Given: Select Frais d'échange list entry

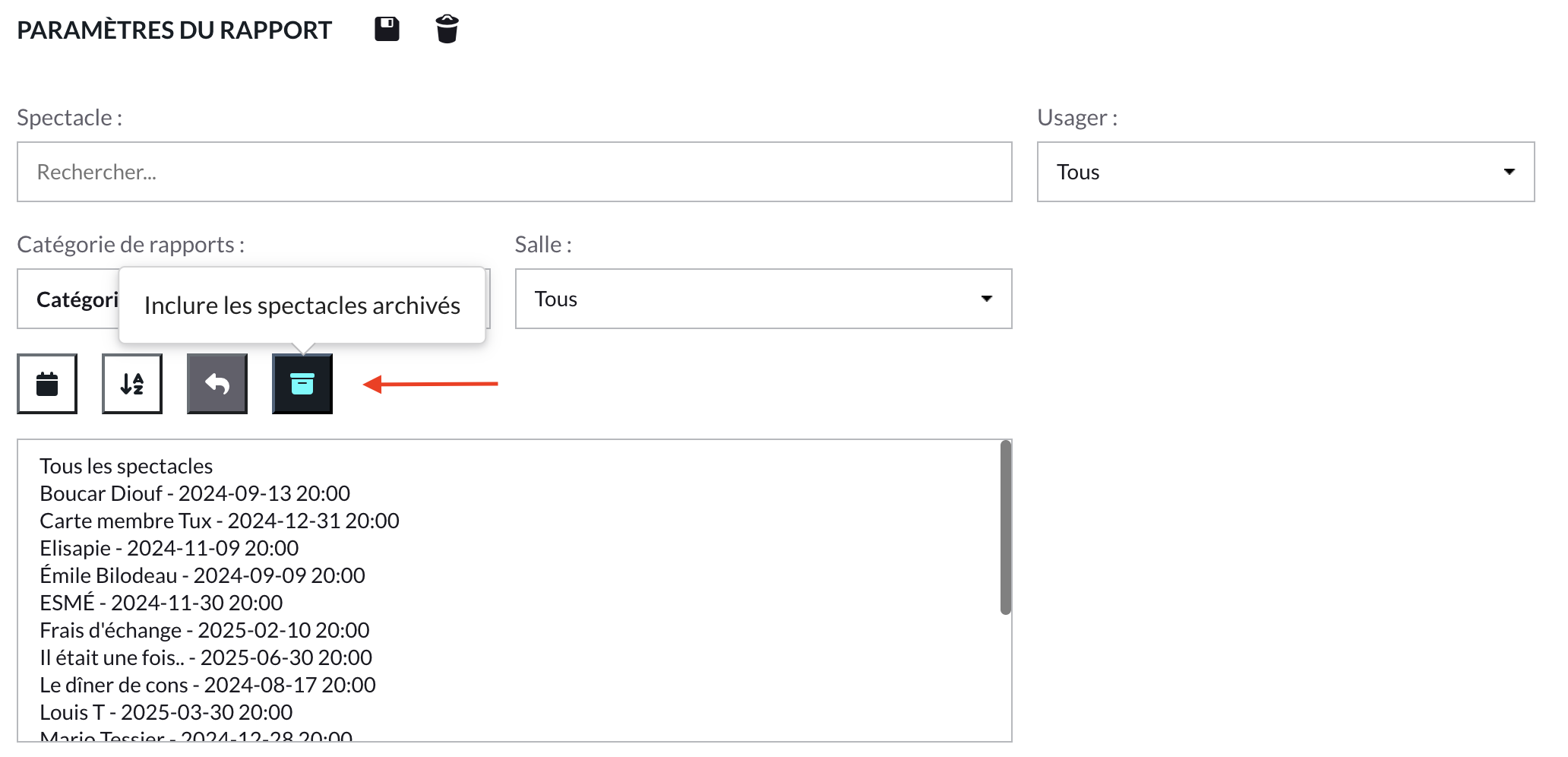Looking at the screenshot, I should tap(204, 630).
